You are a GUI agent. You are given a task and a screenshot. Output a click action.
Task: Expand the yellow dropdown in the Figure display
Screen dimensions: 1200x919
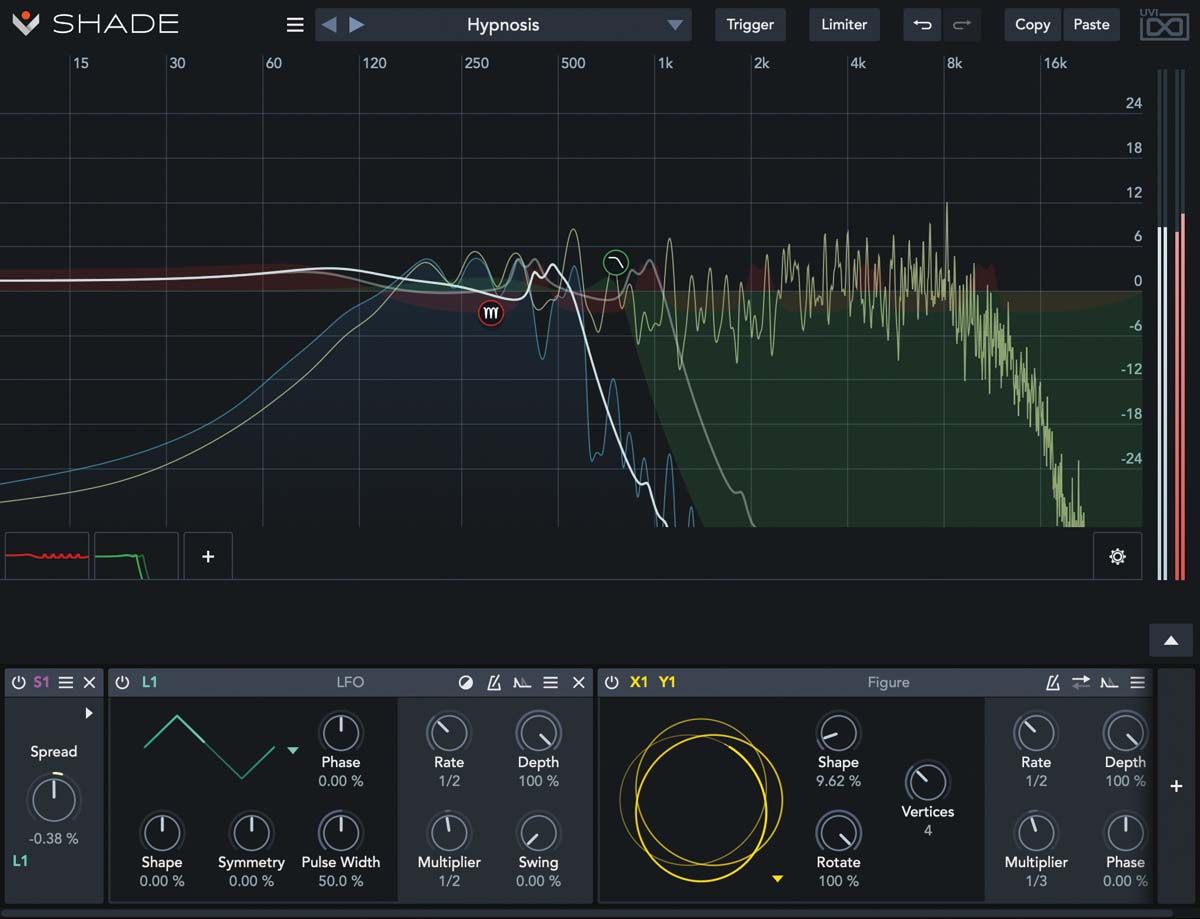pyautogui.click(x=777, y=878)
